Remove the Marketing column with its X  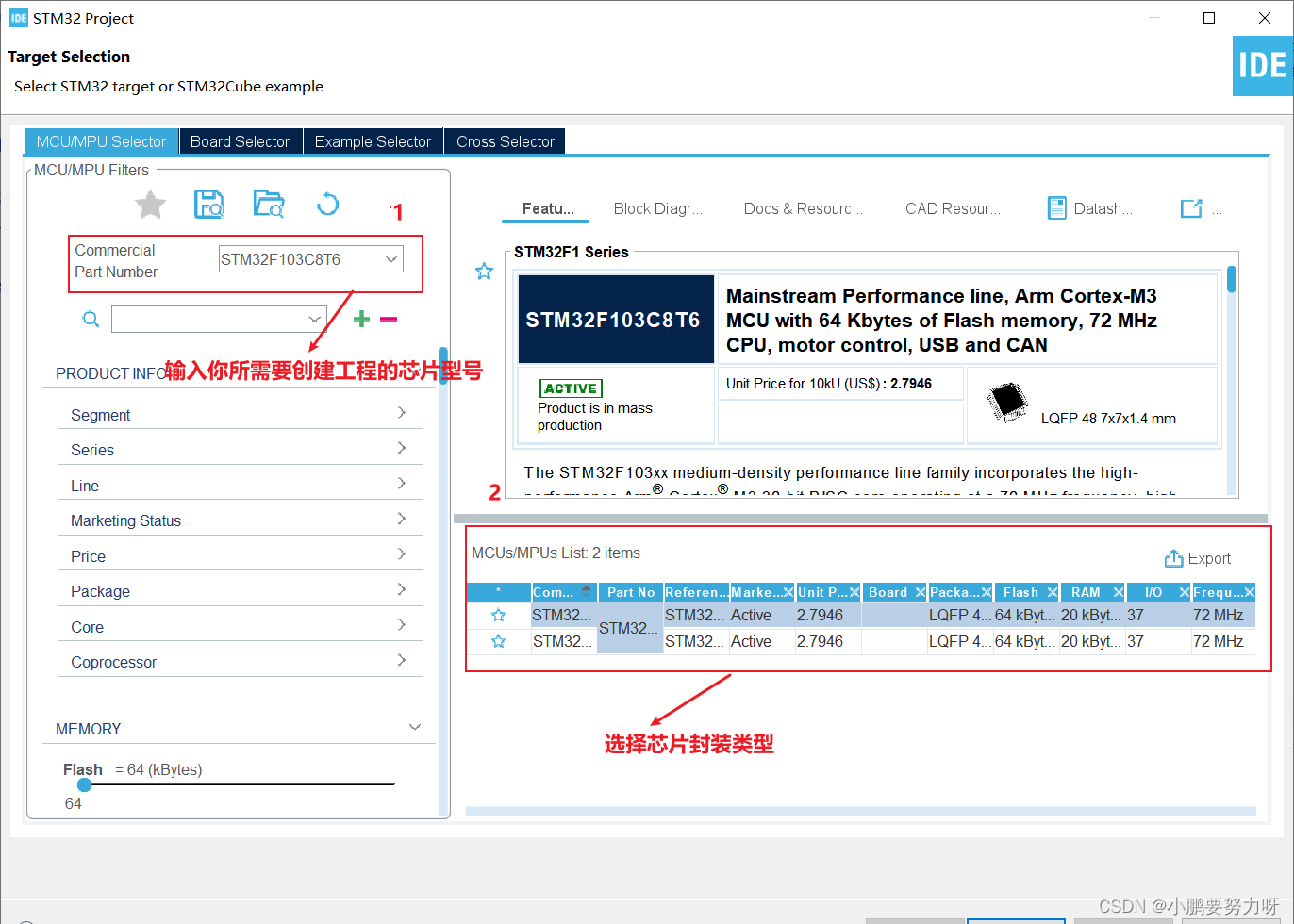click(788, 592)
